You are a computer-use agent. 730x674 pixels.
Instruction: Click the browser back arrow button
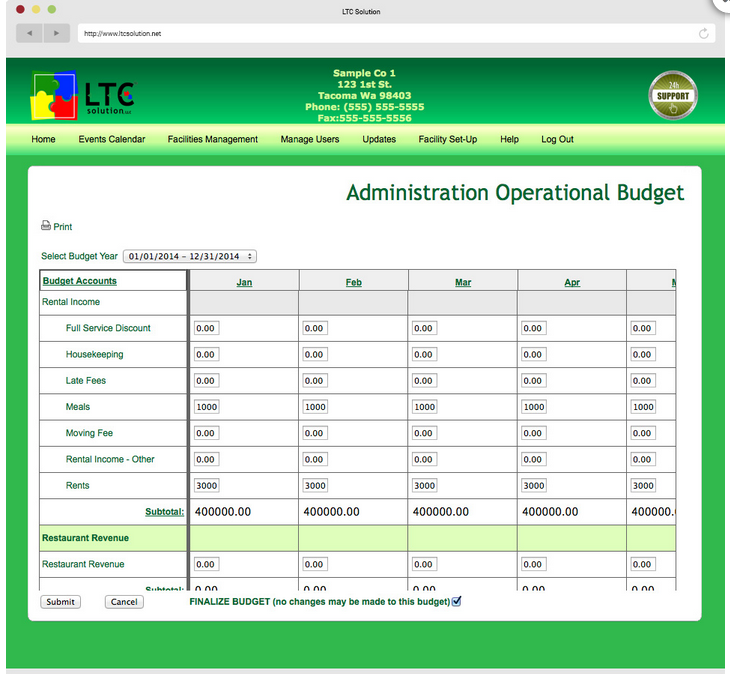[x=30, y=34]
